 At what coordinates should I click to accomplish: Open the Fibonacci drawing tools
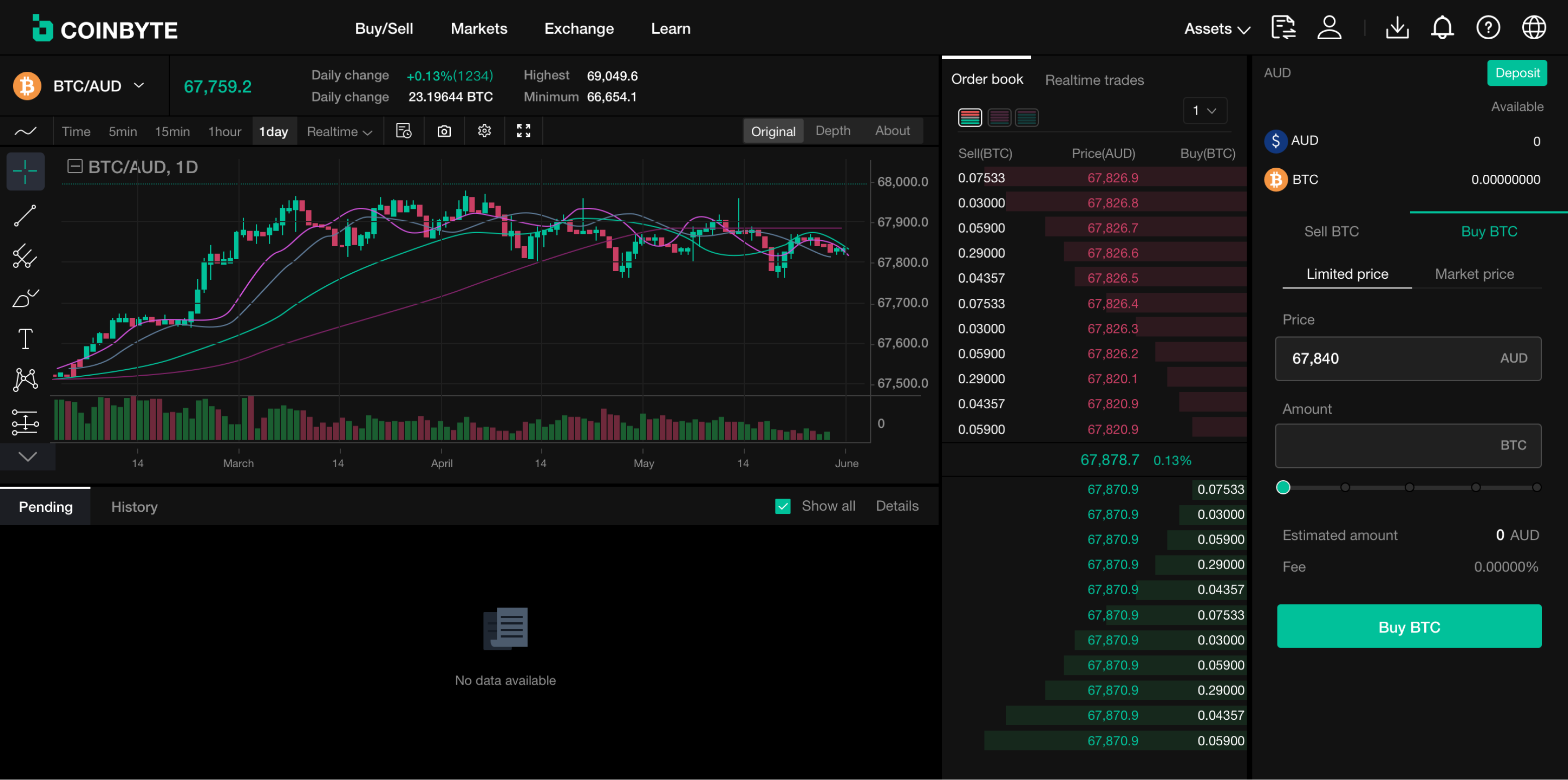[25, 256]
